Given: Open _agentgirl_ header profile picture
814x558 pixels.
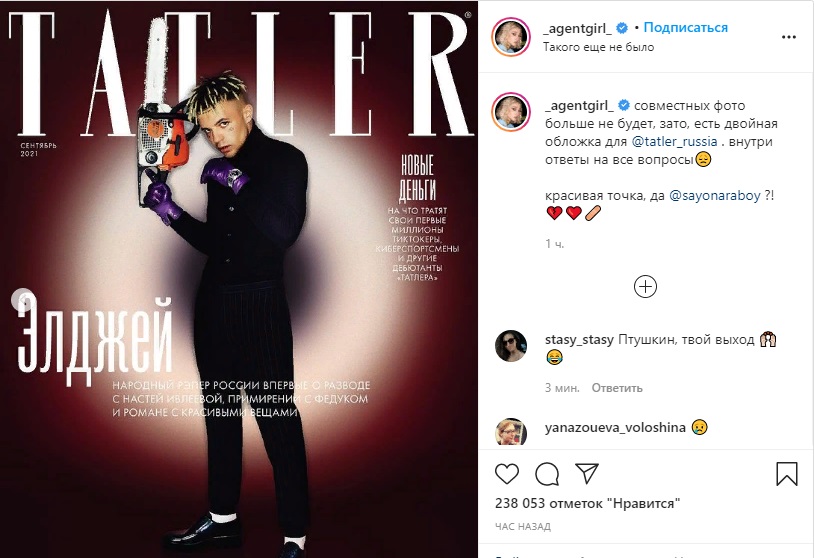Looking at the screenshot, I should tap(511, 36).
